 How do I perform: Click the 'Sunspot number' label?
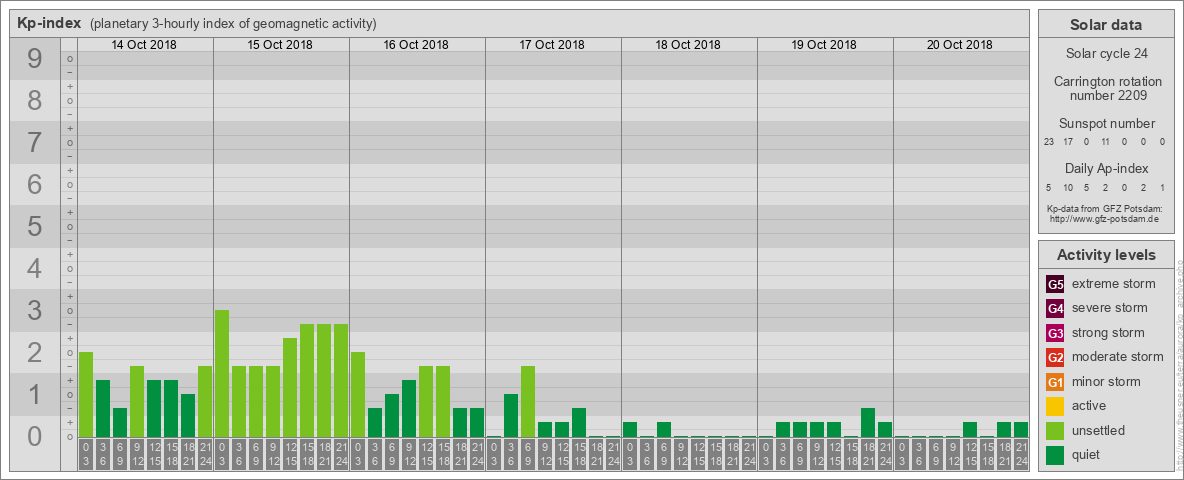[1107, 124]
